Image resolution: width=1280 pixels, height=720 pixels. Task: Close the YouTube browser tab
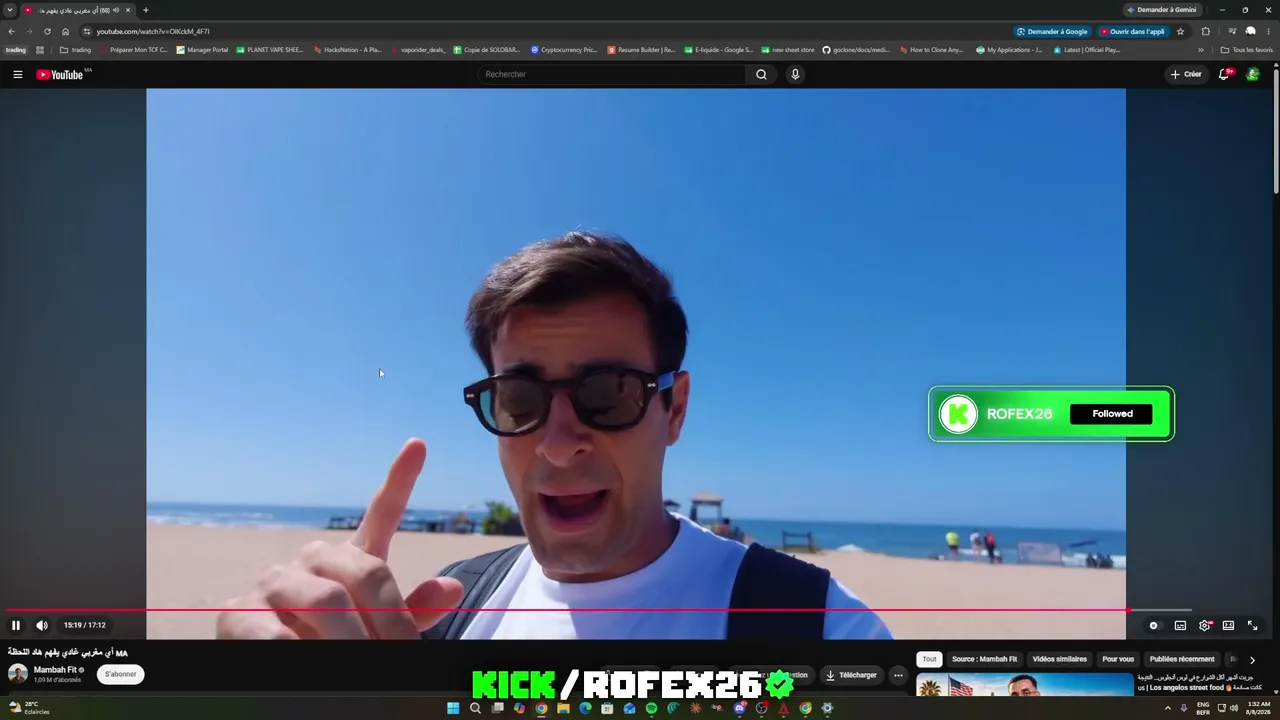pyautogui.click(x=128, y=10)
